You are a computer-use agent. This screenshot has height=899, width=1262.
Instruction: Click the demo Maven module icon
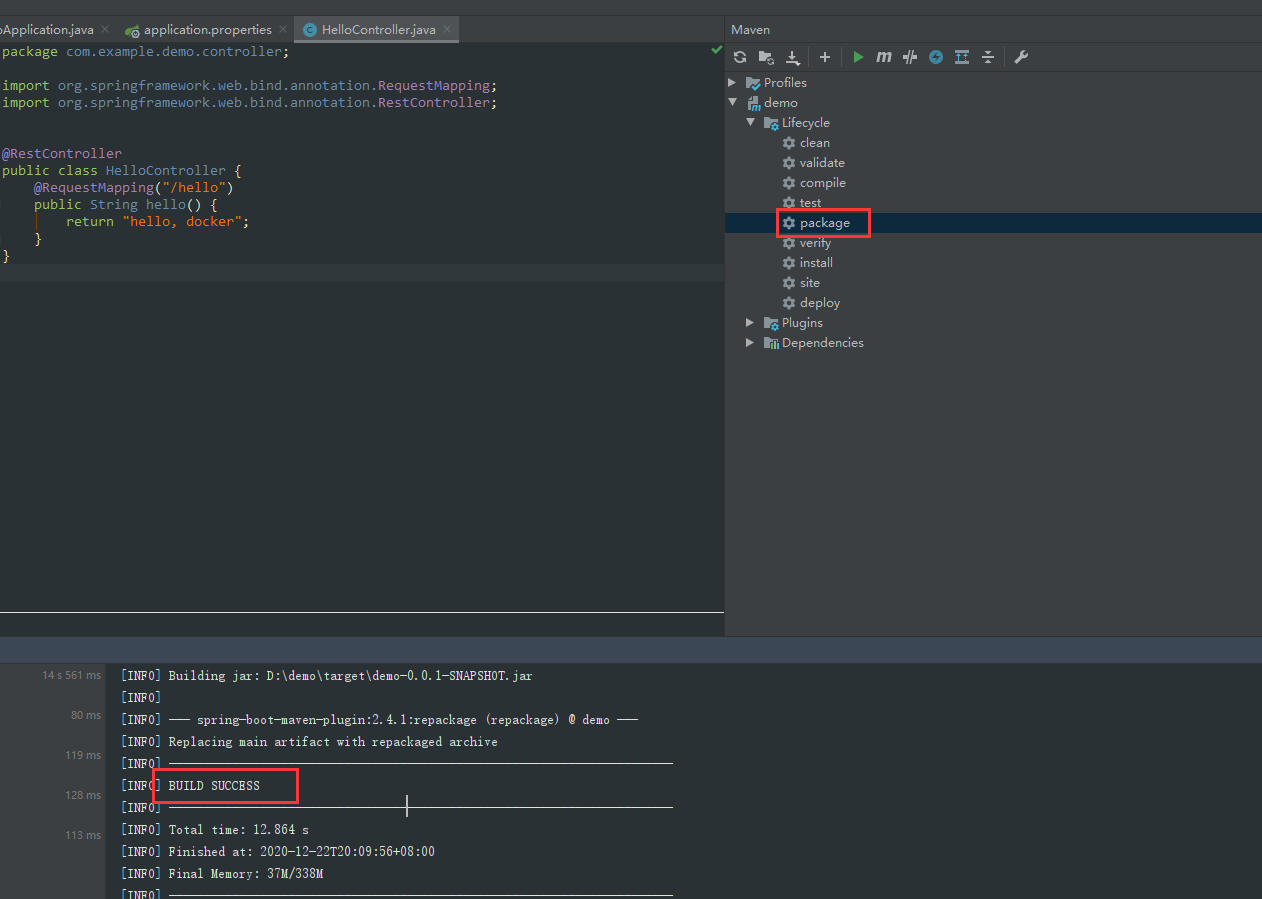coord(753,102)
